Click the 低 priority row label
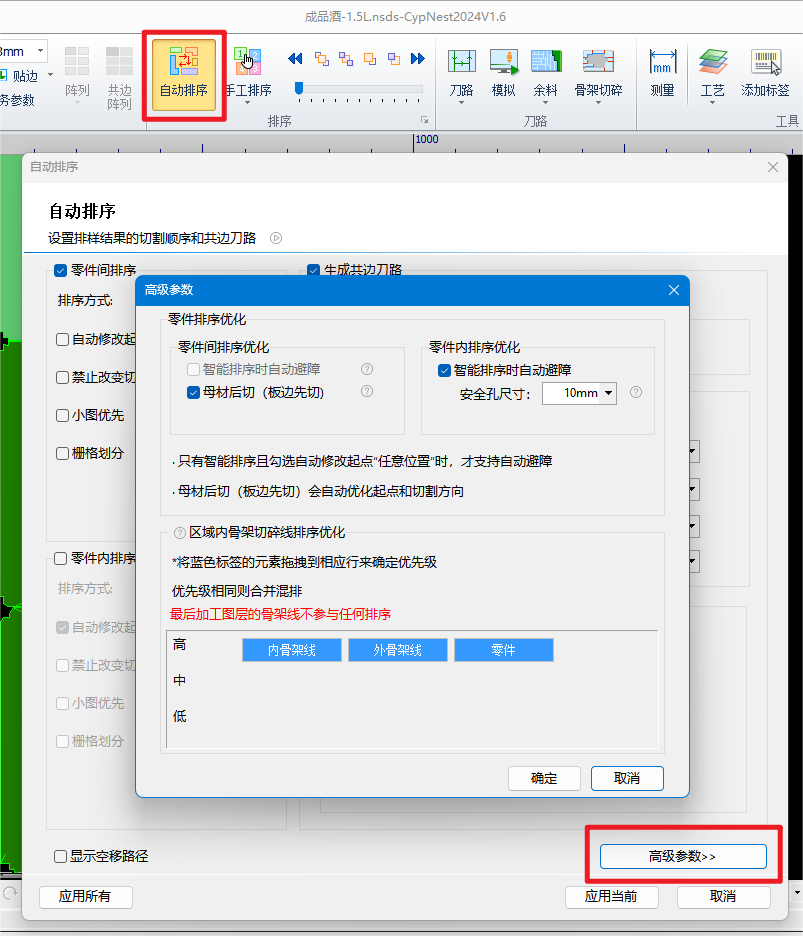Viewport: 803px width, 936px height. tap(179, 716)
